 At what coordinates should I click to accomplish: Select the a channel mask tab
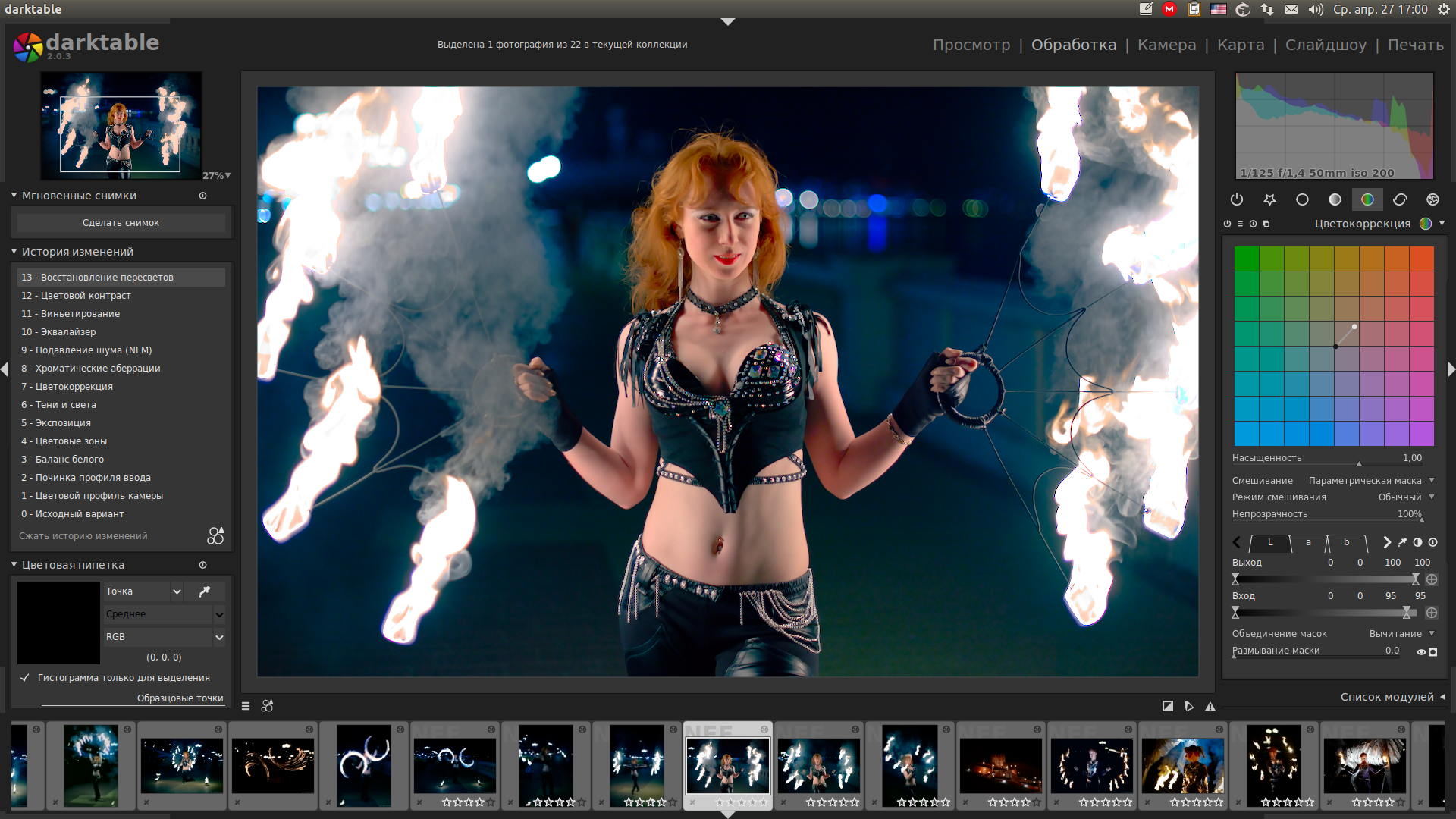click(x=1308, y=542)
